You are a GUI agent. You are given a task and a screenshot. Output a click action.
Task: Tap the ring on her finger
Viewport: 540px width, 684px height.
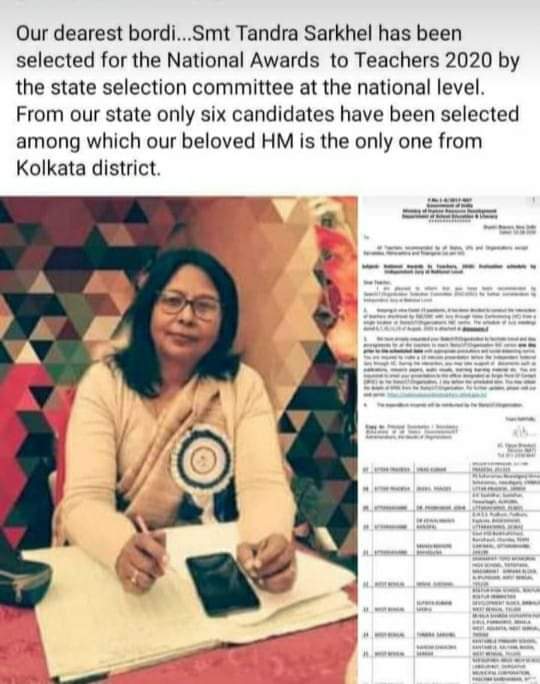coord(135,579)
